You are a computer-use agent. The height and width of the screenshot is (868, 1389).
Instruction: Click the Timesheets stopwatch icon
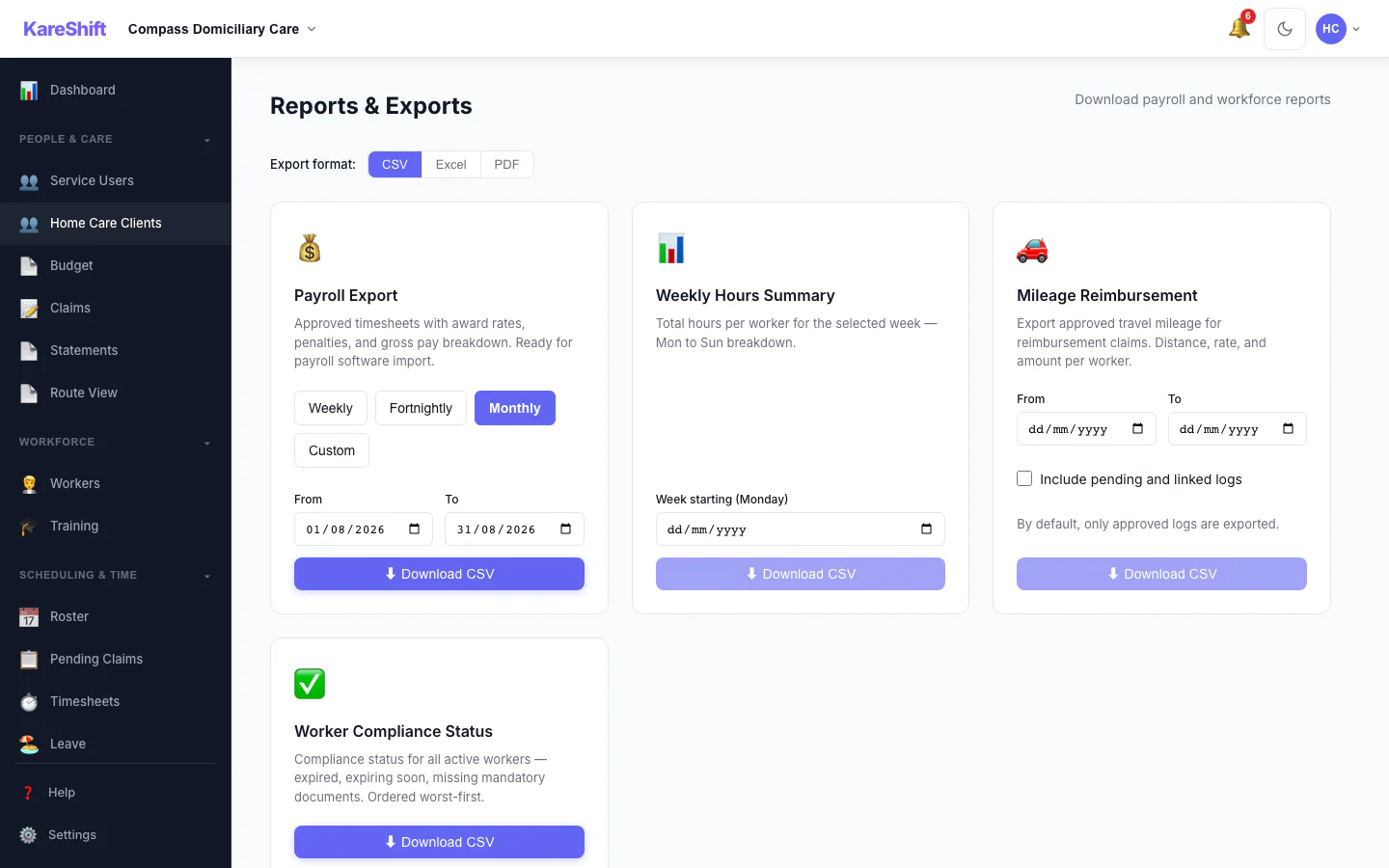(x=29, y=702)
